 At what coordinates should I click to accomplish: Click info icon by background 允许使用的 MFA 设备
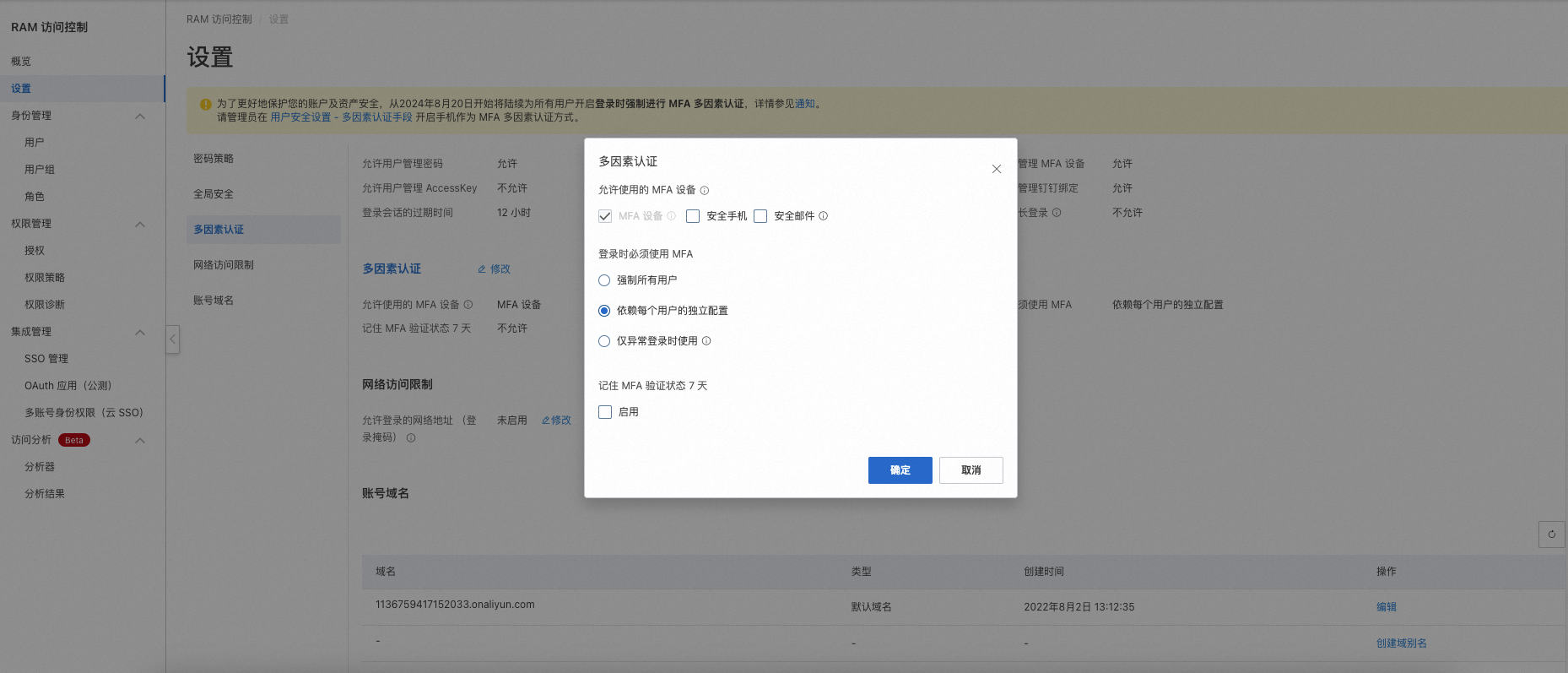(x=468, y=305)
